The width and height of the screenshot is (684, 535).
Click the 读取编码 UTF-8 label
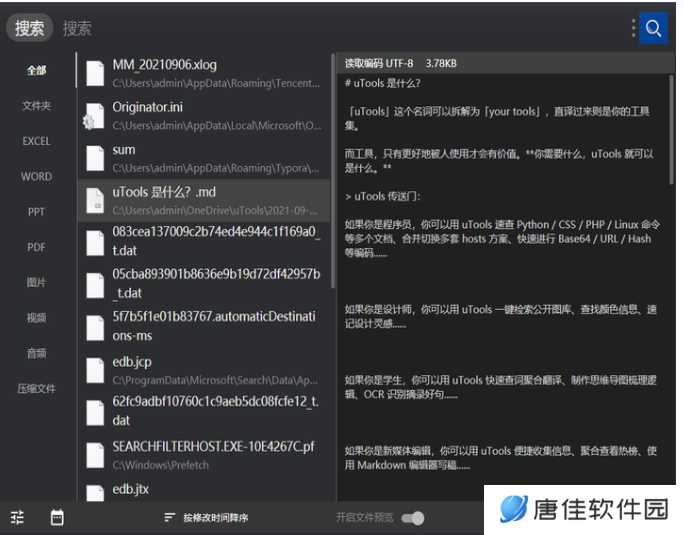pos(379,64)
